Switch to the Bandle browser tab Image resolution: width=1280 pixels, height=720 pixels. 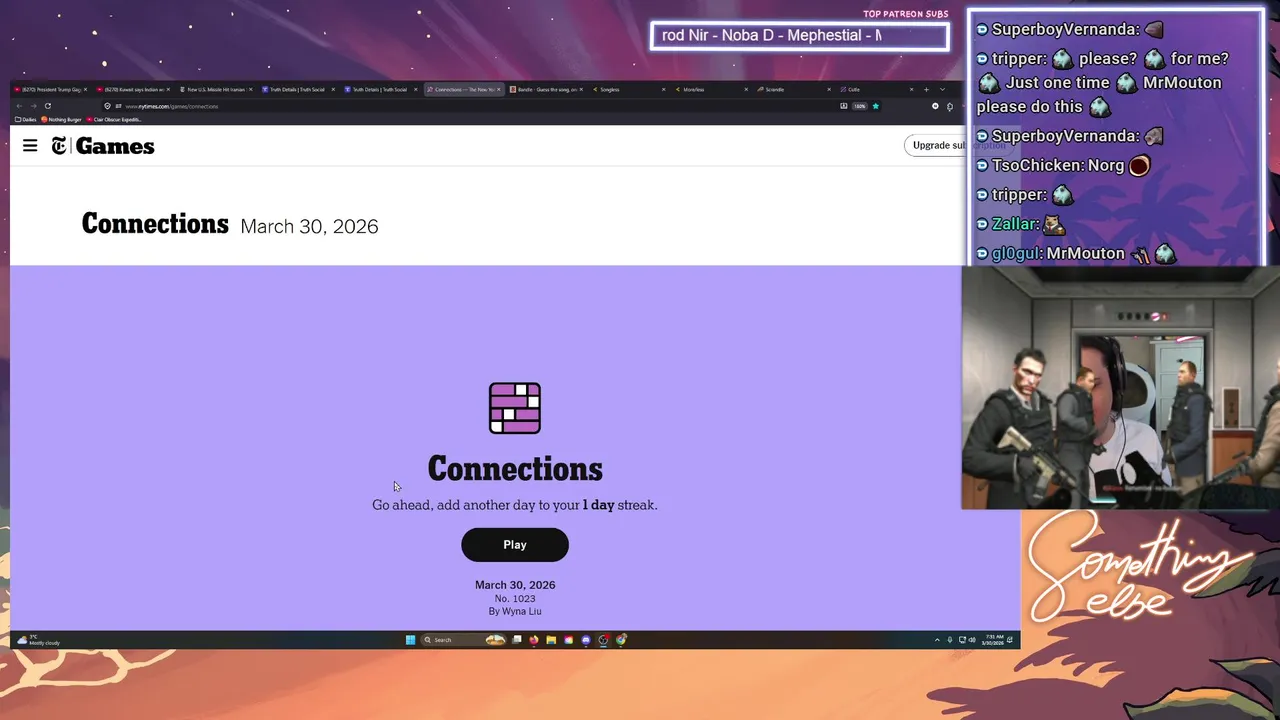tap(547, 89)
